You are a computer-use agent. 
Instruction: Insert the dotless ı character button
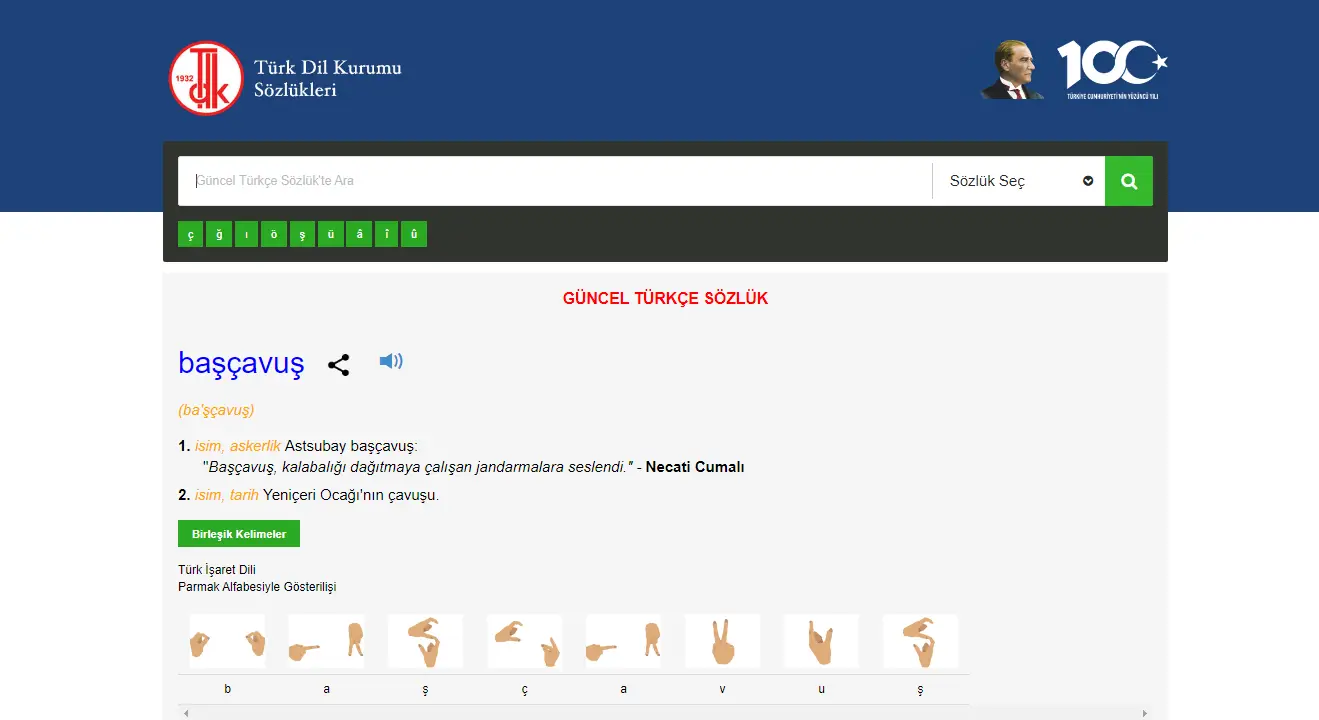[246, 234]
